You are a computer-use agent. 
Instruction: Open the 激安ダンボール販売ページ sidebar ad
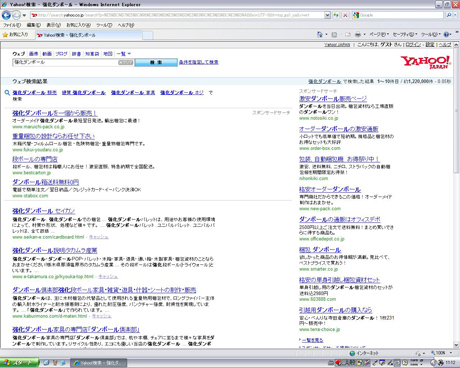(333, 99)
